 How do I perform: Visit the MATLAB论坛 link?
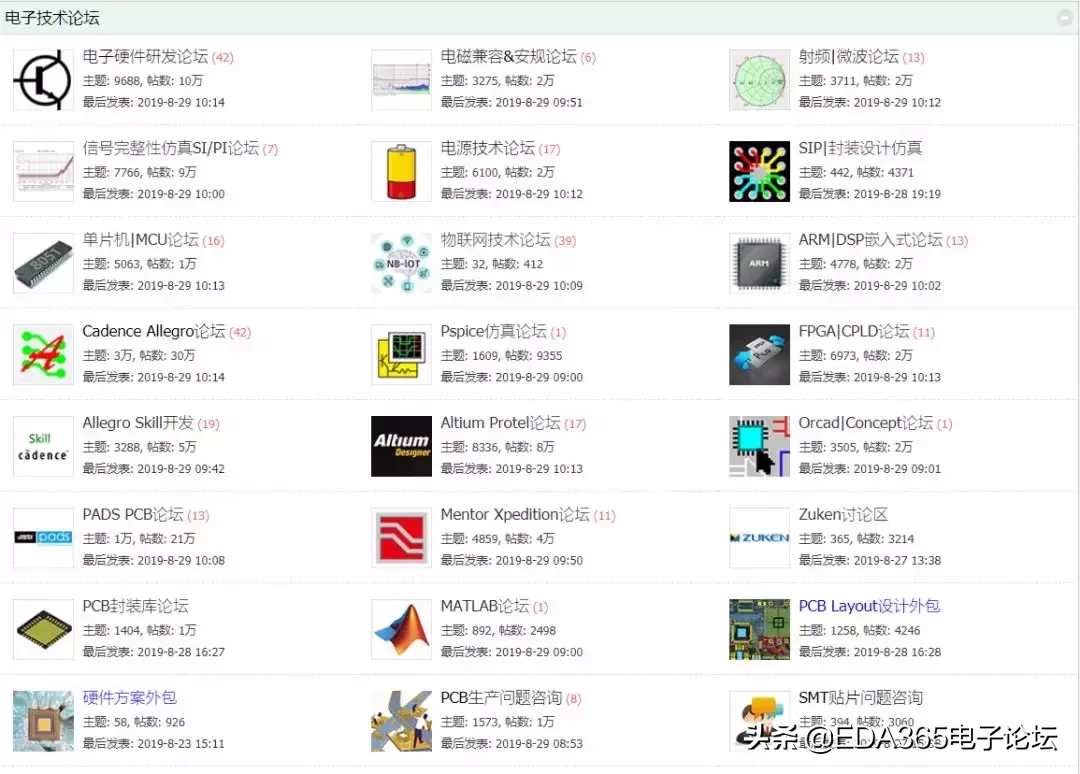[x=485, y=606]
